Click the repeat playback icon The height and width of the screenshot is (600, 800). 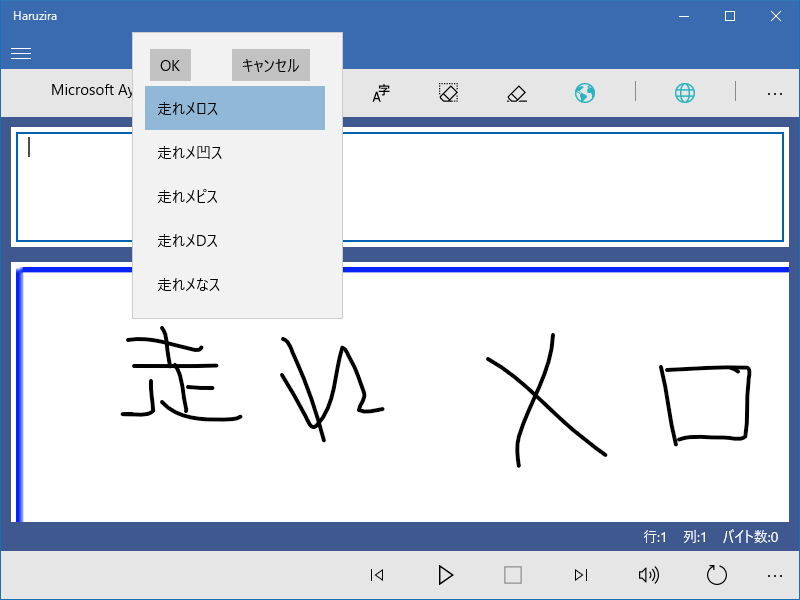[716, 575]
